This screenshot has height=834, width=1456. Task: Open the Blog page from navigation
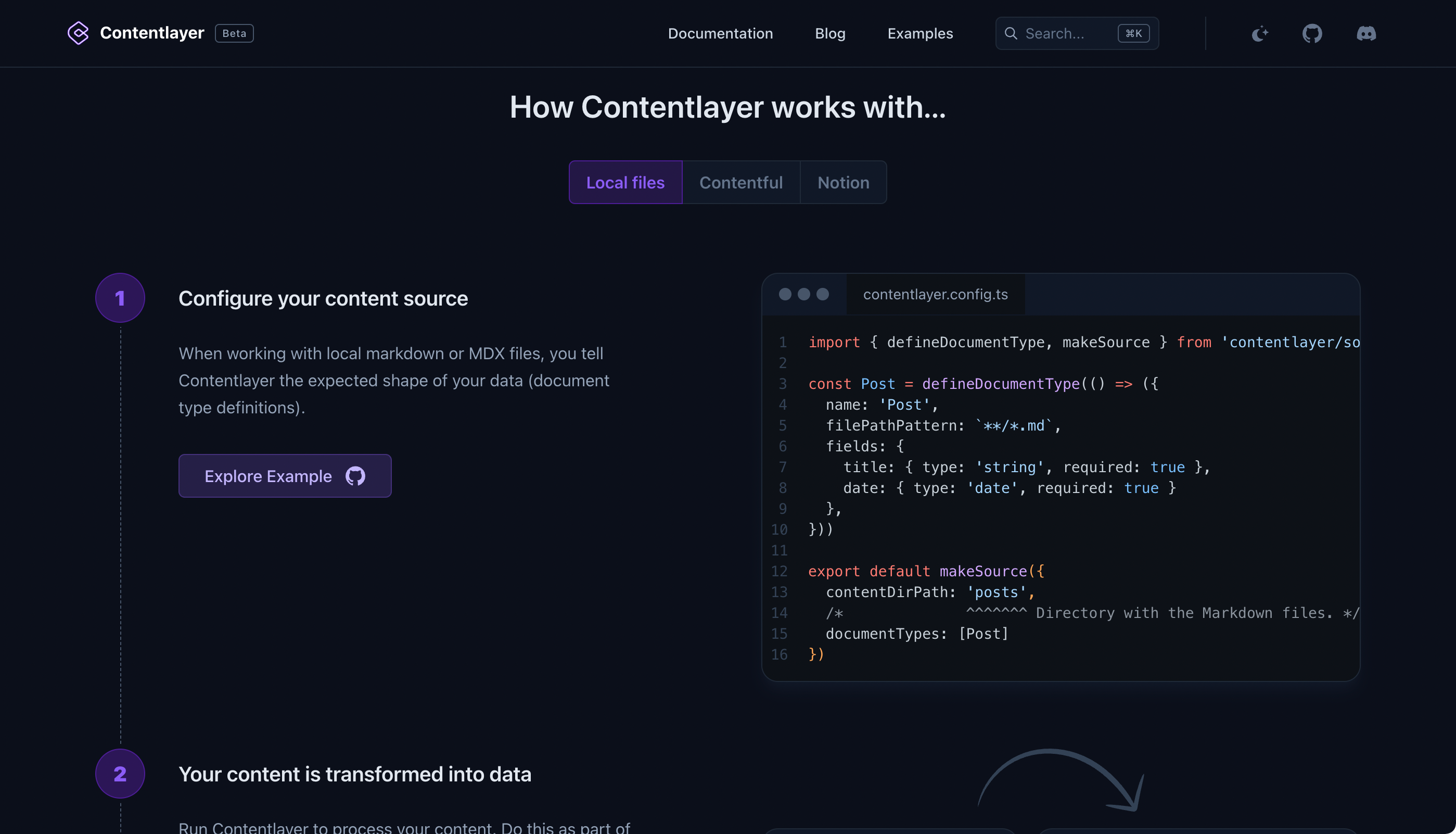[830, 33]
